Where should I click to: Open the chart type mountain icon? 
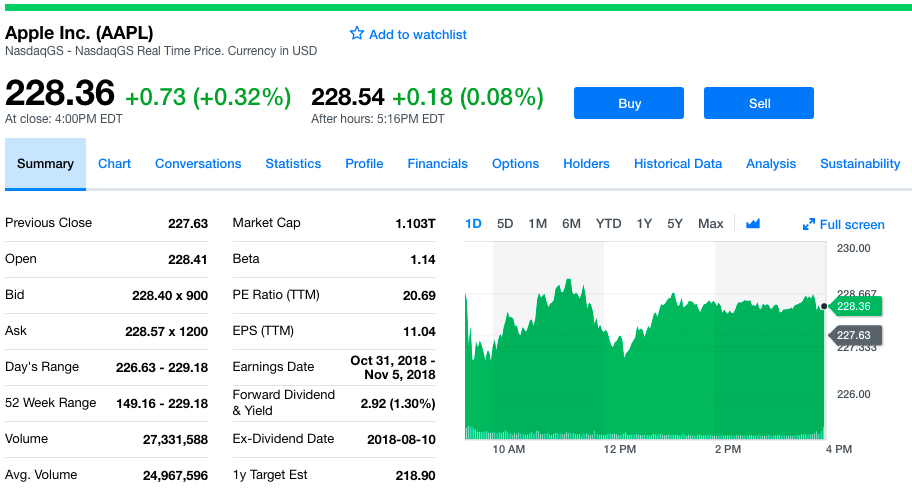tap(753, 224)
